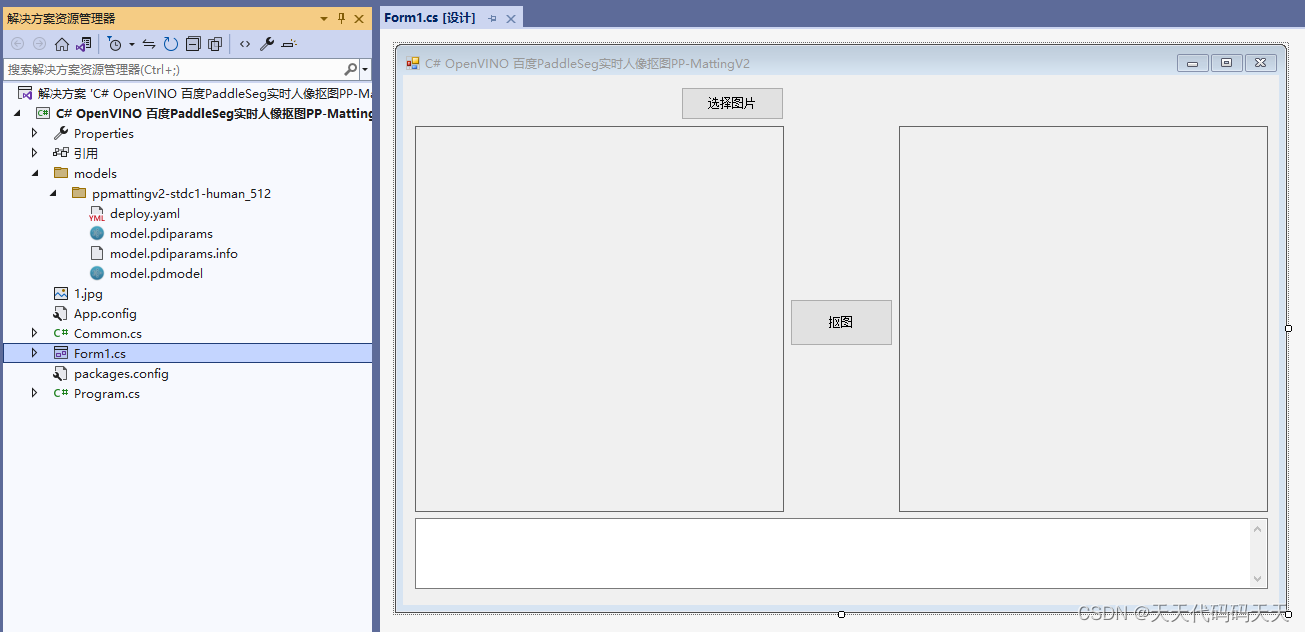Go forward in Solution Explorer navigation

coord(39,44)
